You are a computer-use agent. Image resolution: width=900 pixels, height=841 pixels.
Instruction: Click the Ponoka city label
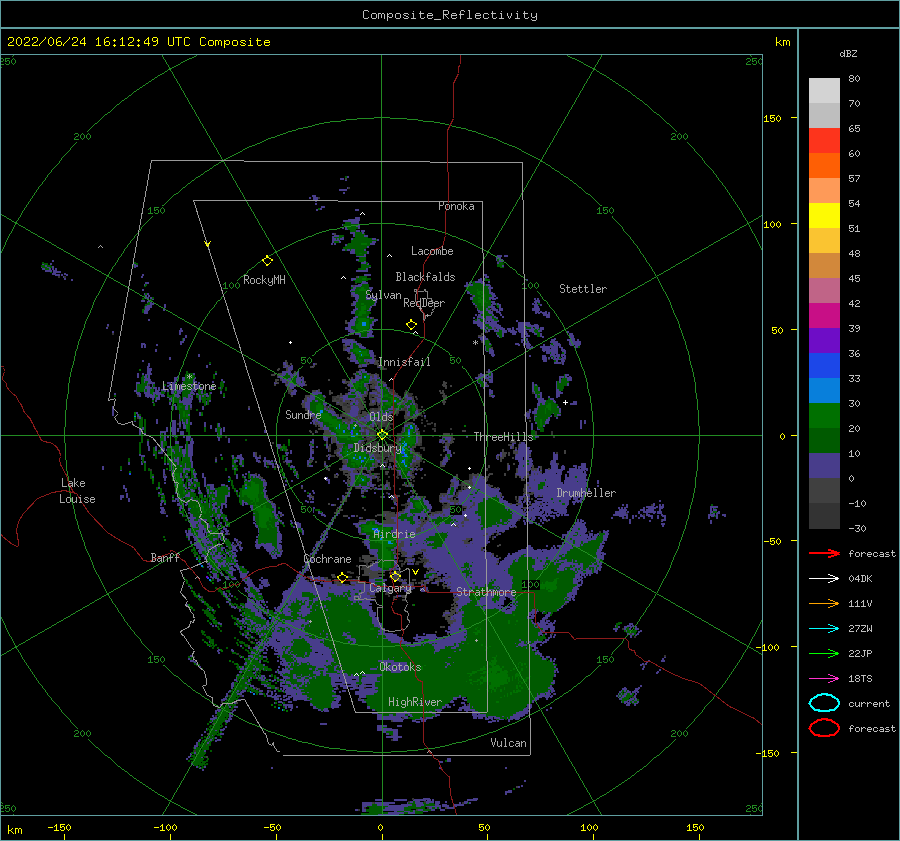pyautogui.click(x=456, y=206)
